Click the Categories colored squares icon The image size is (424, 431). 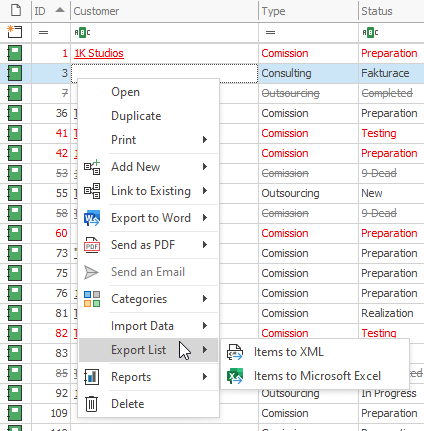click(92, 299)
